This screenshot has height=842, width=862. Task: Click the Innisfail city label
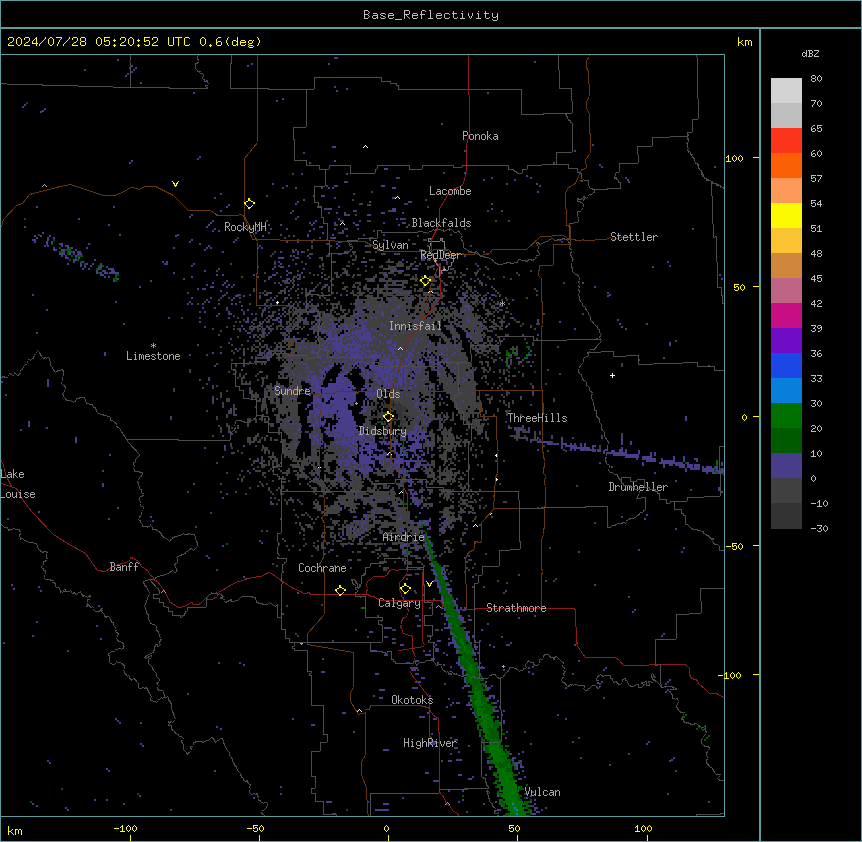coord(415,326)
